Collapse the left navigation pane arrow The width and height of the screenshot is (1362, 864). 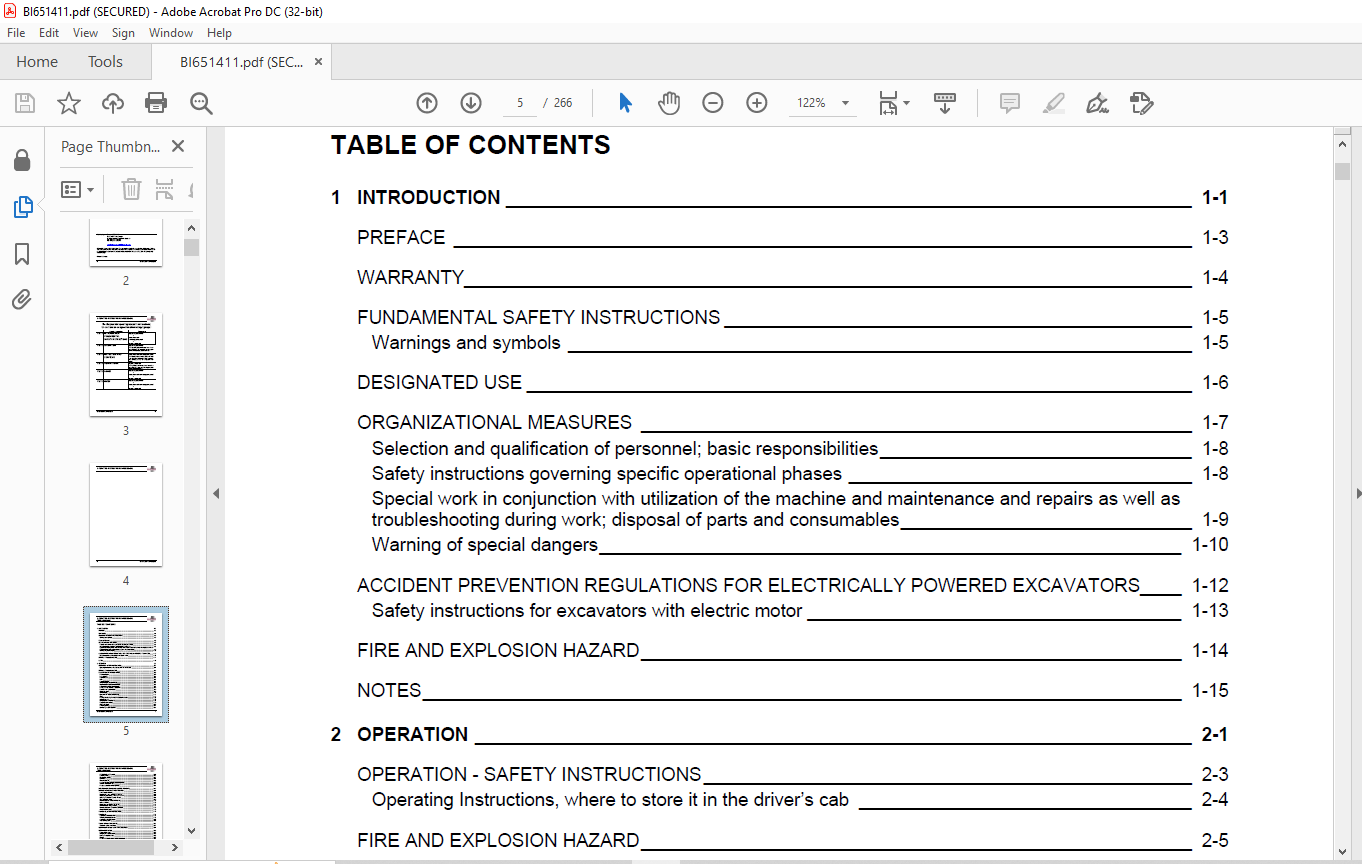click(215, 493)
